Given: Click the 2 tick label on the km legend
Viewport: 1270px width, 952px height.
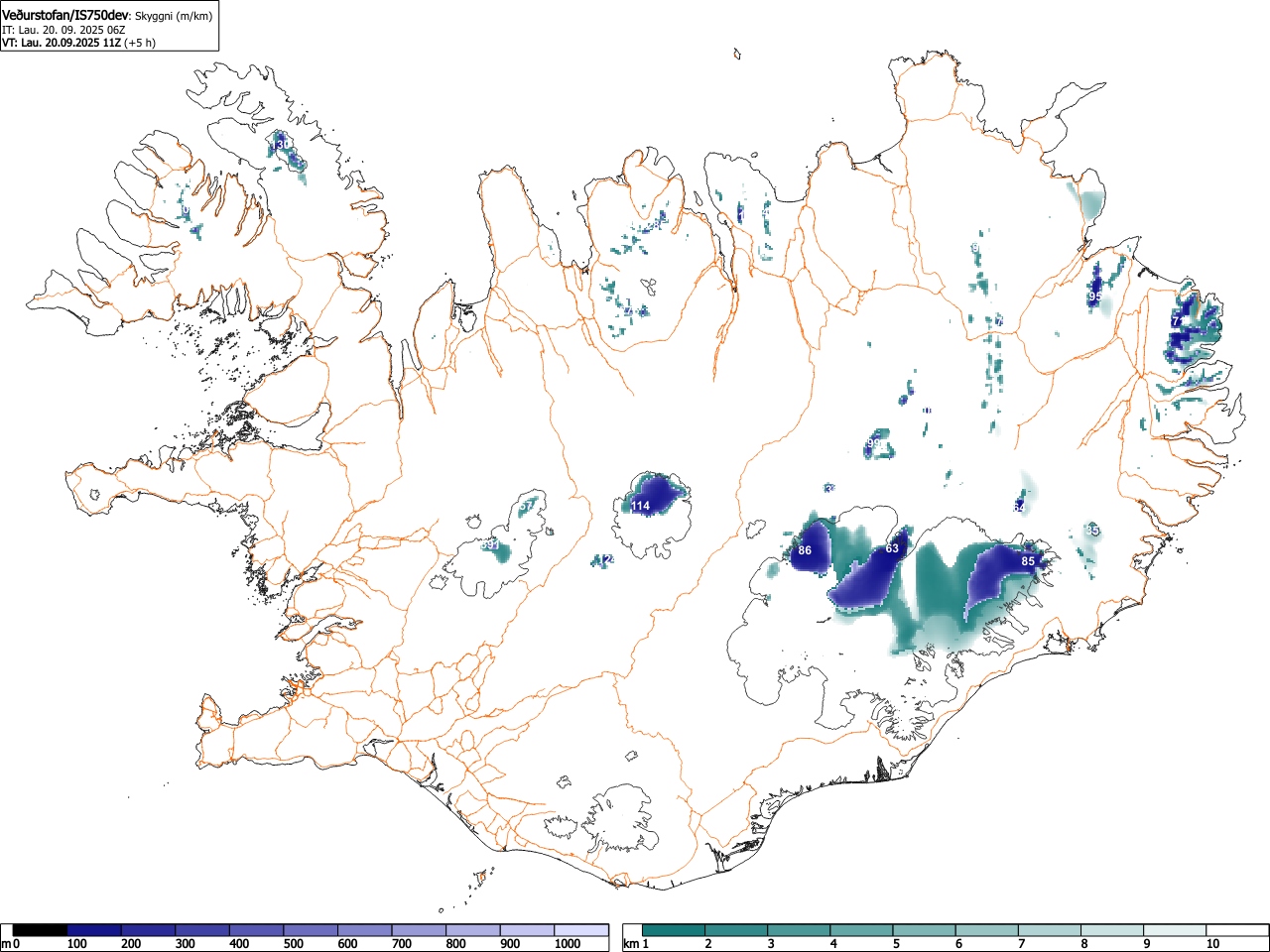Looking at the screenshot, I should pyautogui.click(x=708, y=944).
